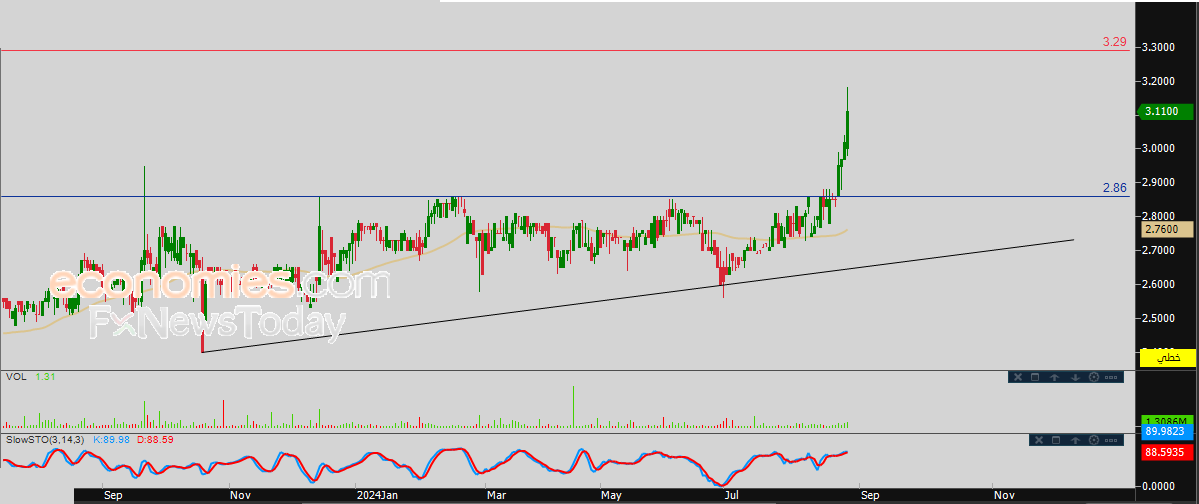This screenshot has width=1199, height=504.
Task: Close the SlowSTO indicator panel
Action: (1038, 440)
